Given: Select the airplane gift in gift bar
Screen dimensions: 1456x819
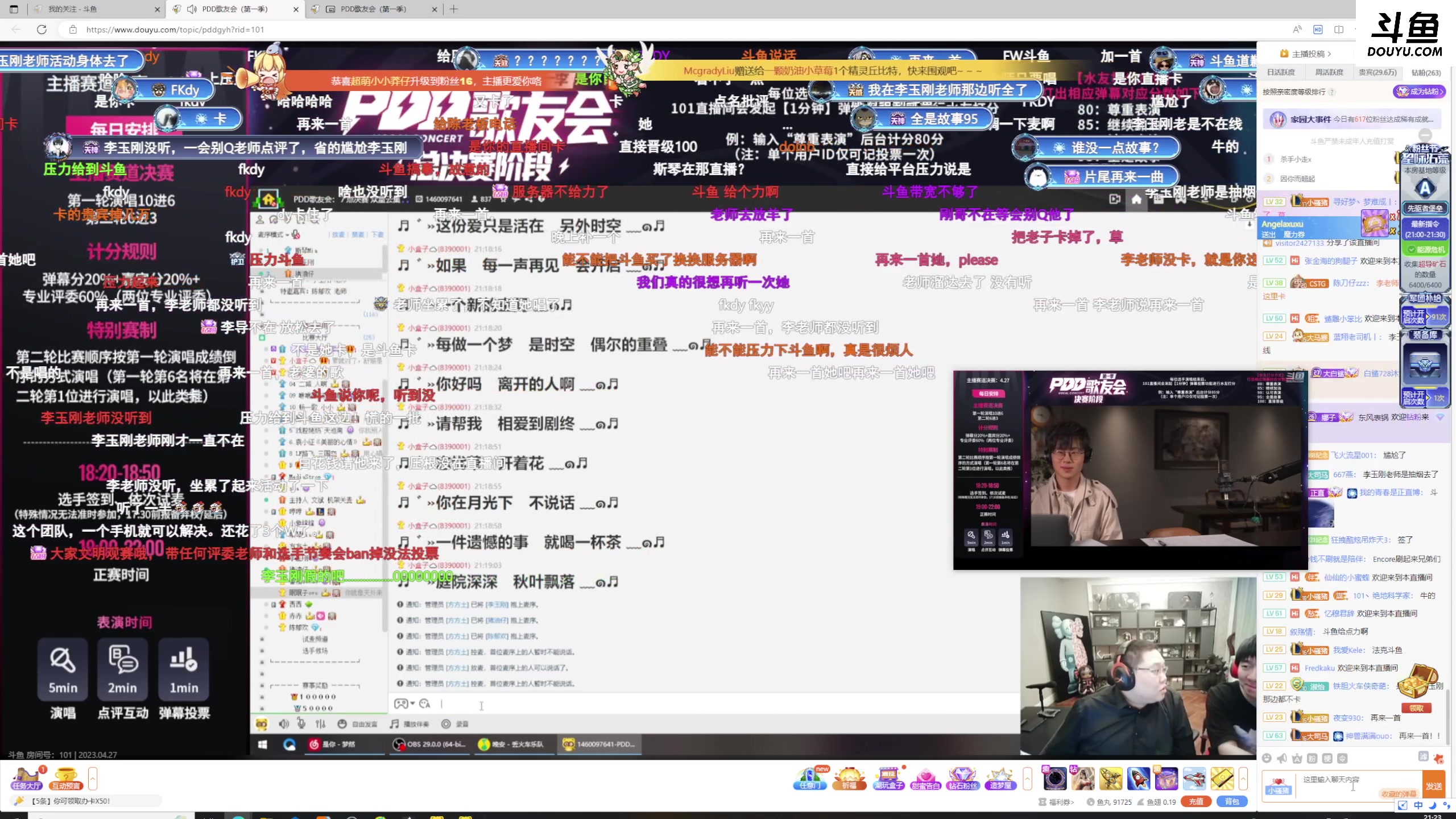Looking at the screenshot, I should coord(1194,778).
